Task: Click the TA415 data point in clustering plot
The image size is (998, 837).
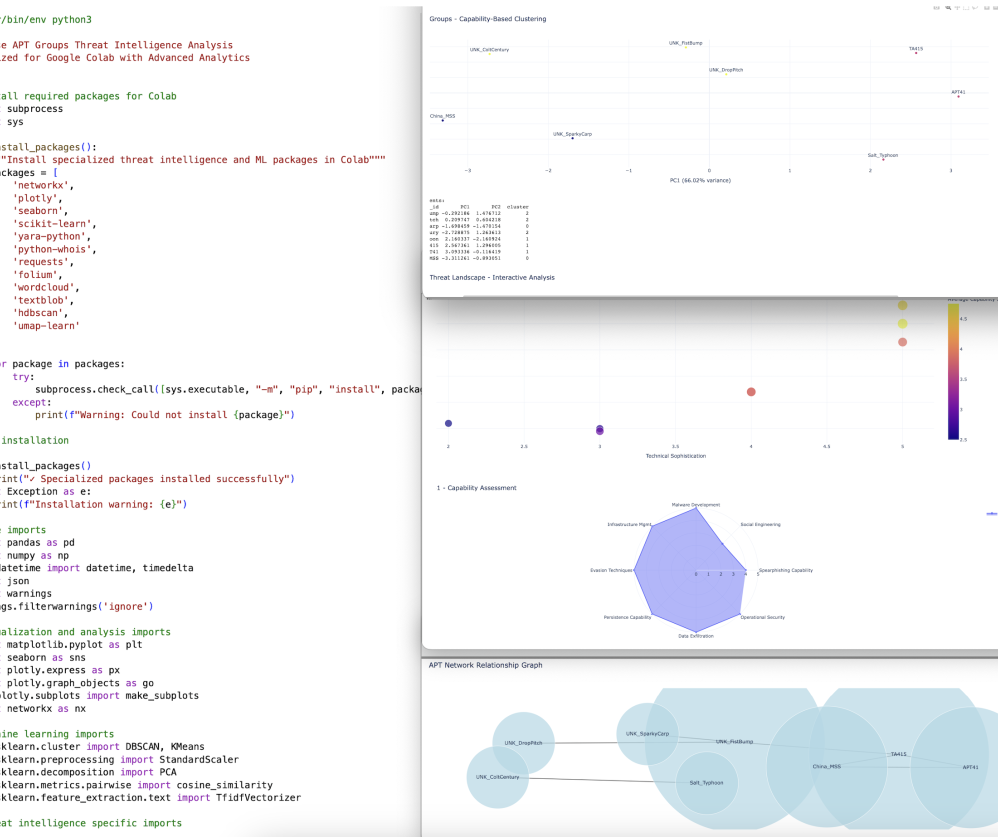Action: [916, 53]
